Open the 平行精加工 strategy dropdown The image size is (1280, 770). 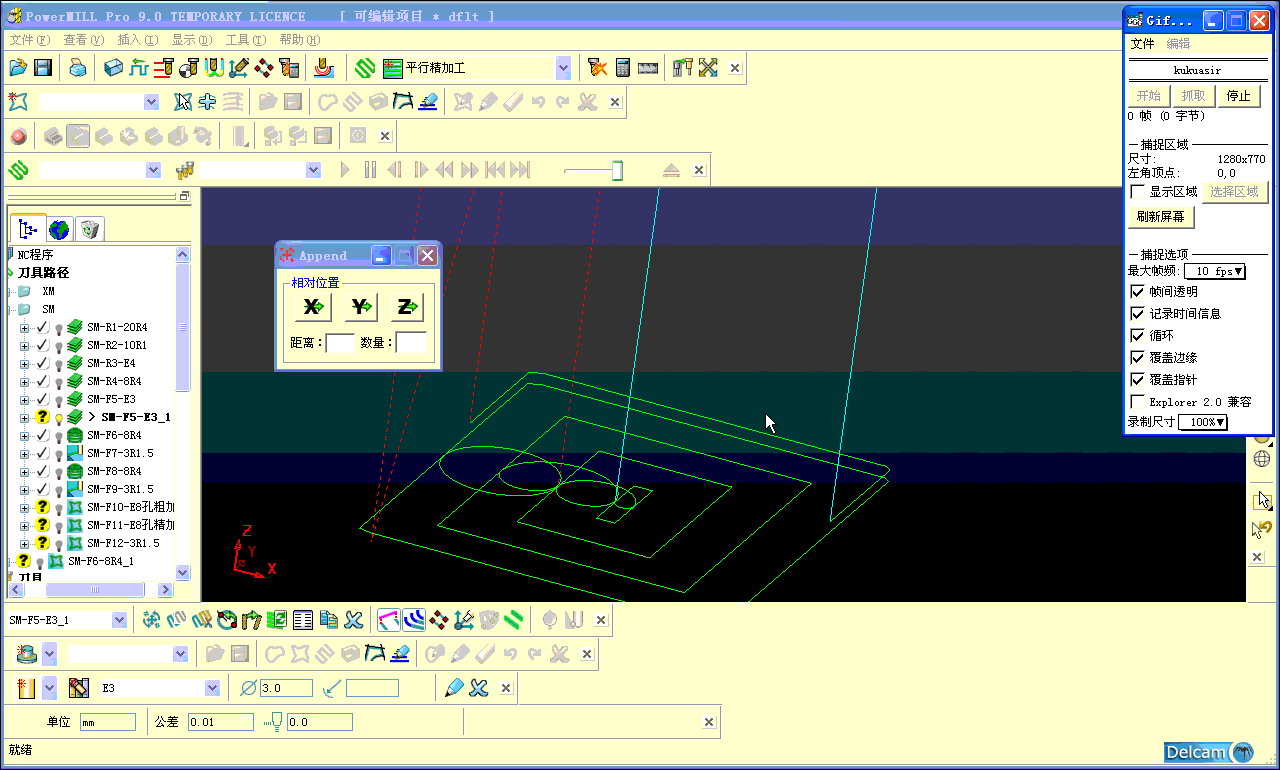563,68
